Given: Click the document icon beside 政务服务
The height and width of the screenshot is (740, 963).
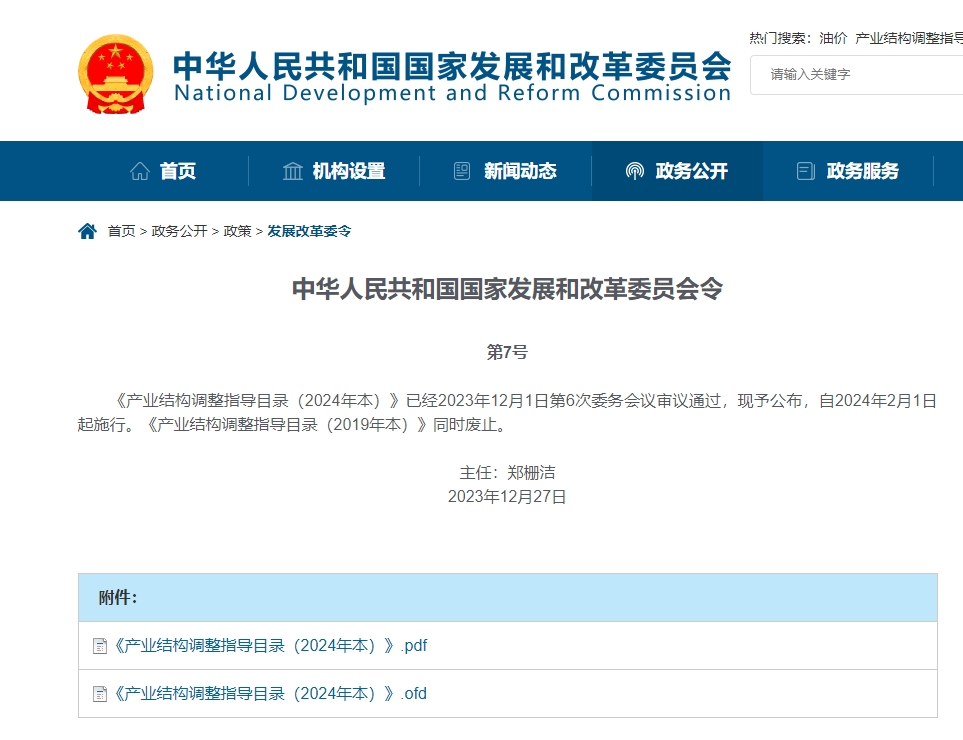Looking at the screenshot, I should tap(805, 171).
